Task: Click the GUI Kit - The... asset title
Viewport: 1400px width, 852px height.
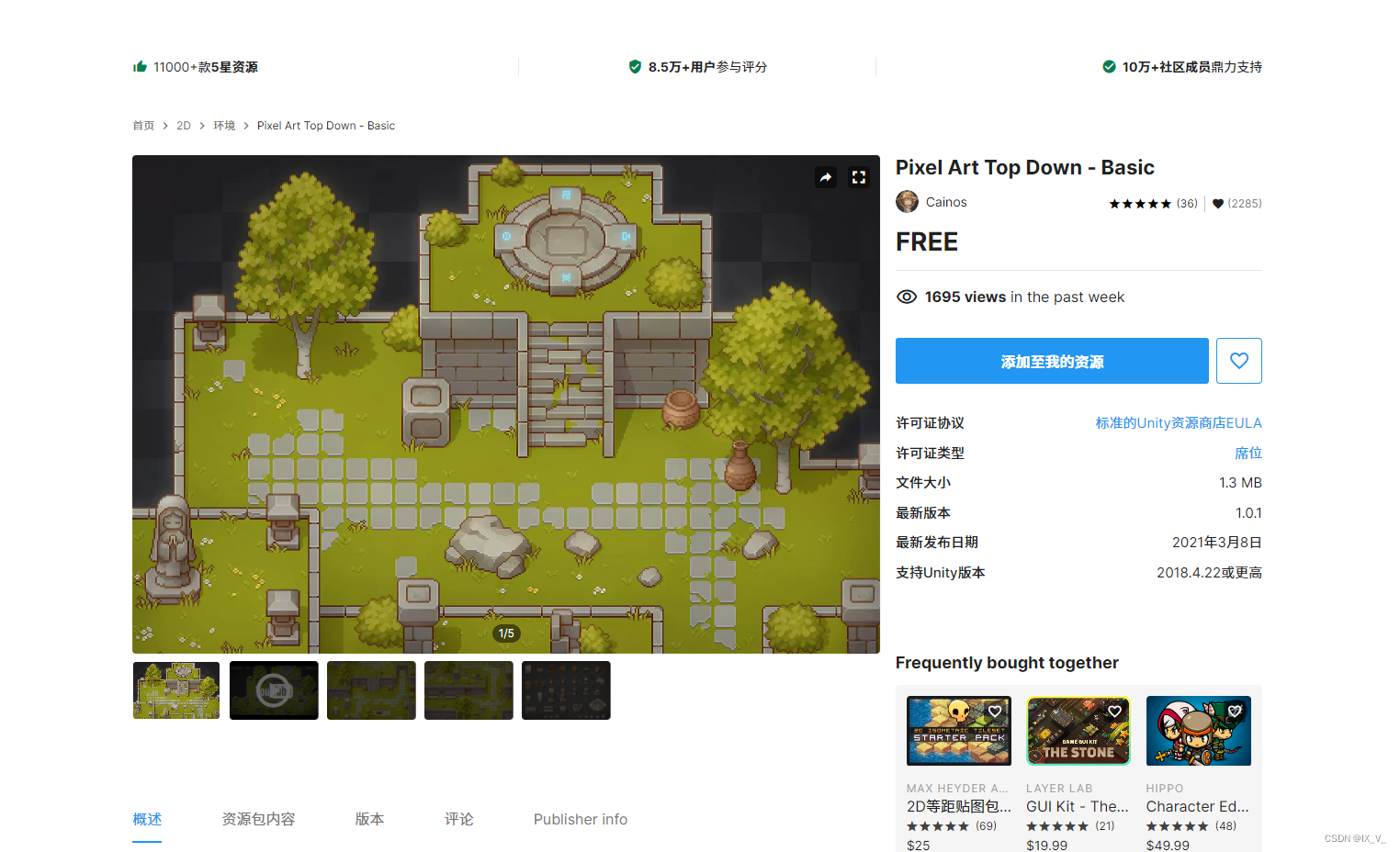Action: [1078, 806]
